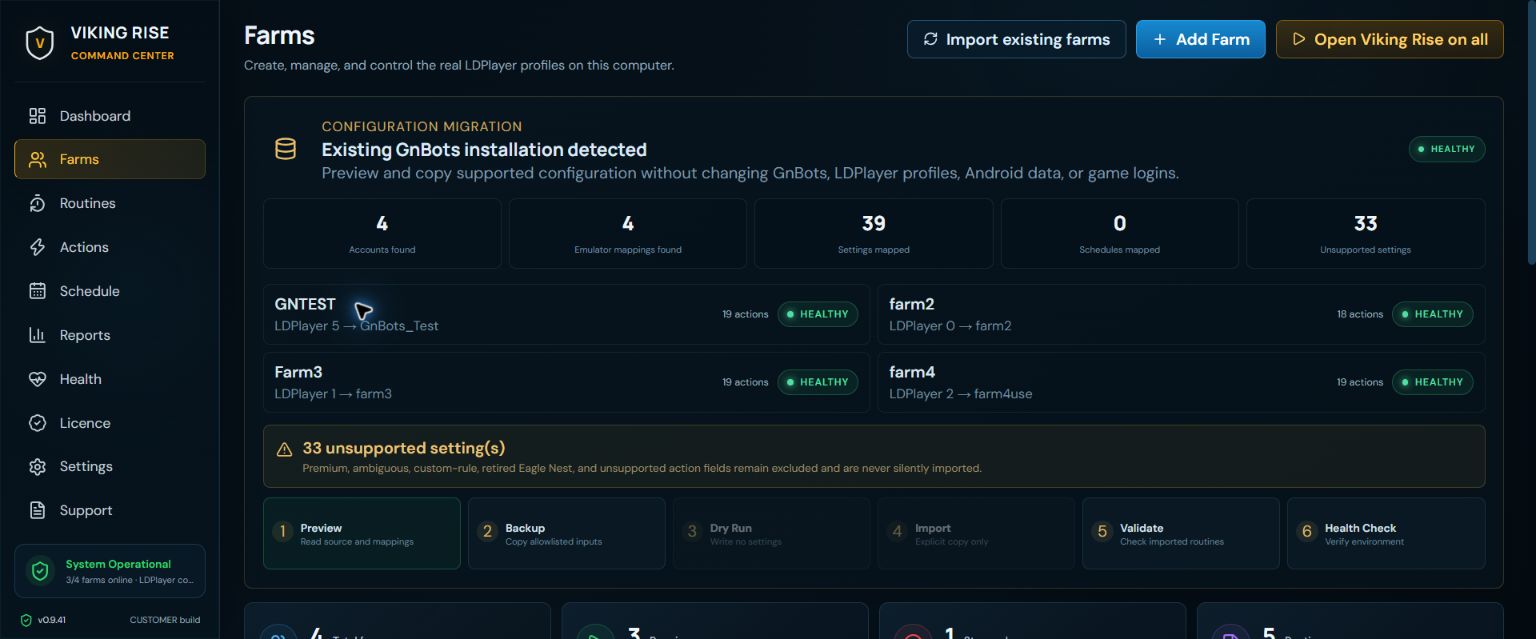Click the play icon in Open Viking Rise on all
The height and width of the screenshot is (639, 1536).
pos(1299,39)
